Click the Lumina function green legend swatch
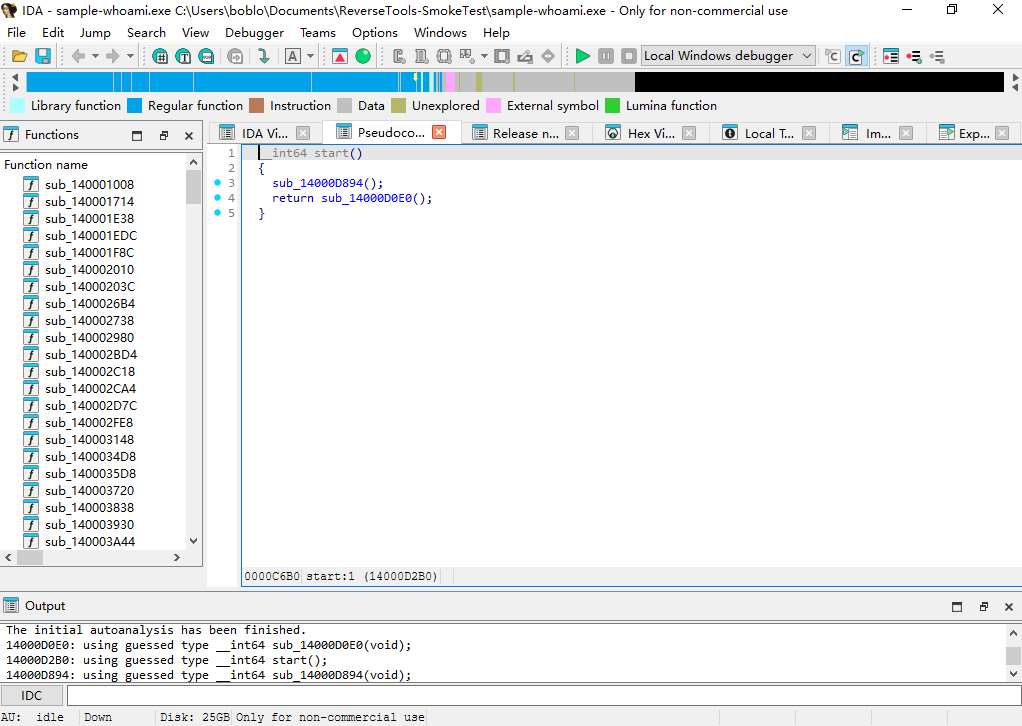This screenshot has width=1022, height=726. 612,106
